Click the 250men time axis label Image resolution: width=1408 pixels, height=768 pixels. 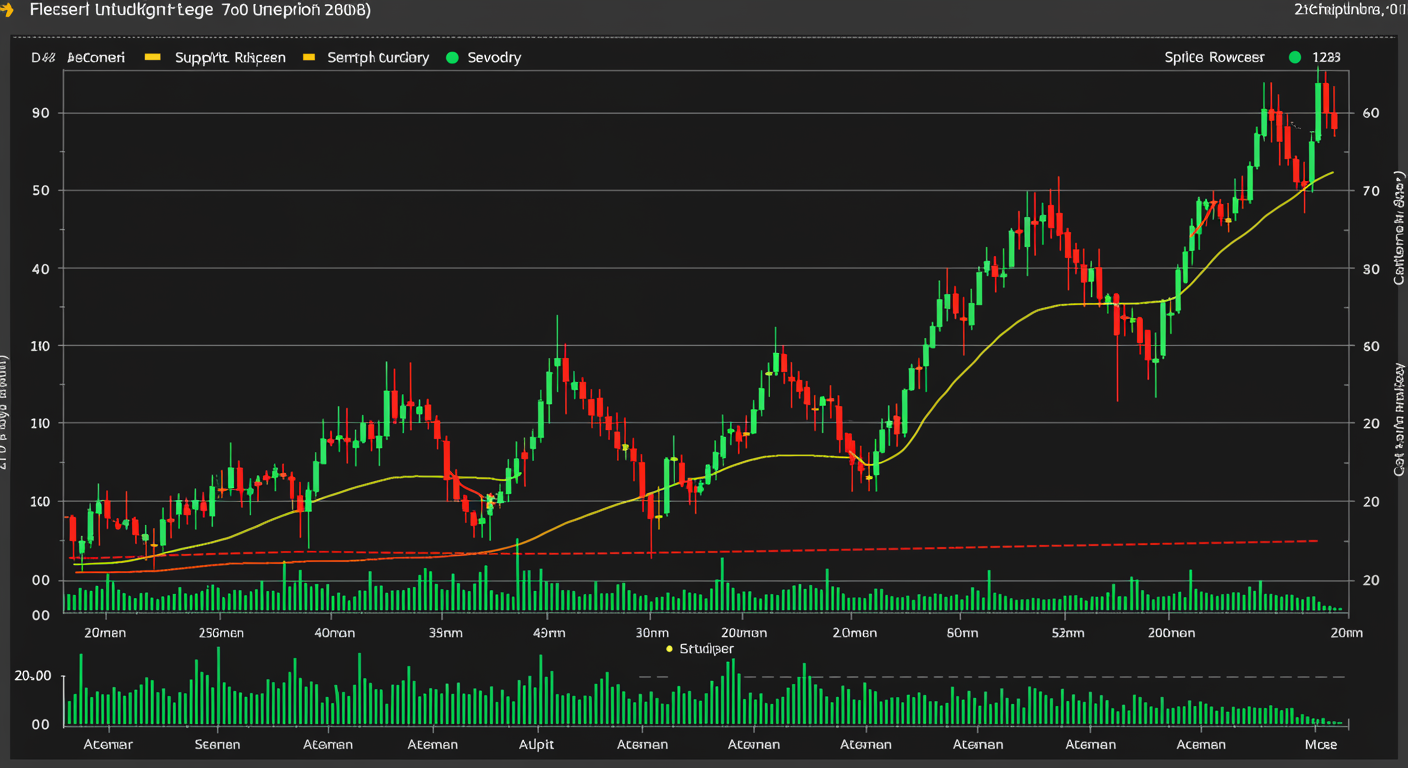221,633
